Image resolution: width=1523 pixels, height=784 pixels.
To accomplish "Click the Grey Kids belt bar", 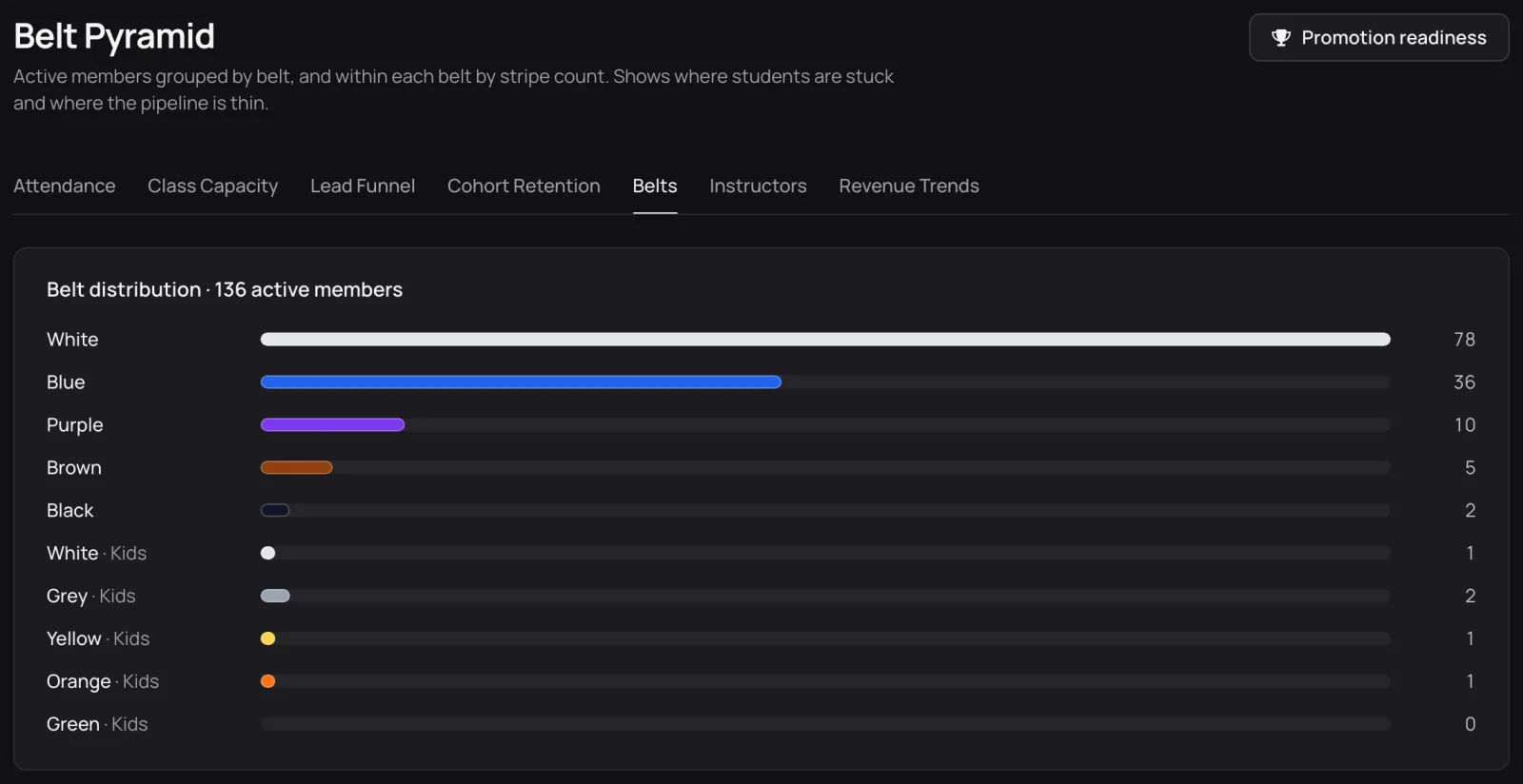I will [x=275, y=597].
